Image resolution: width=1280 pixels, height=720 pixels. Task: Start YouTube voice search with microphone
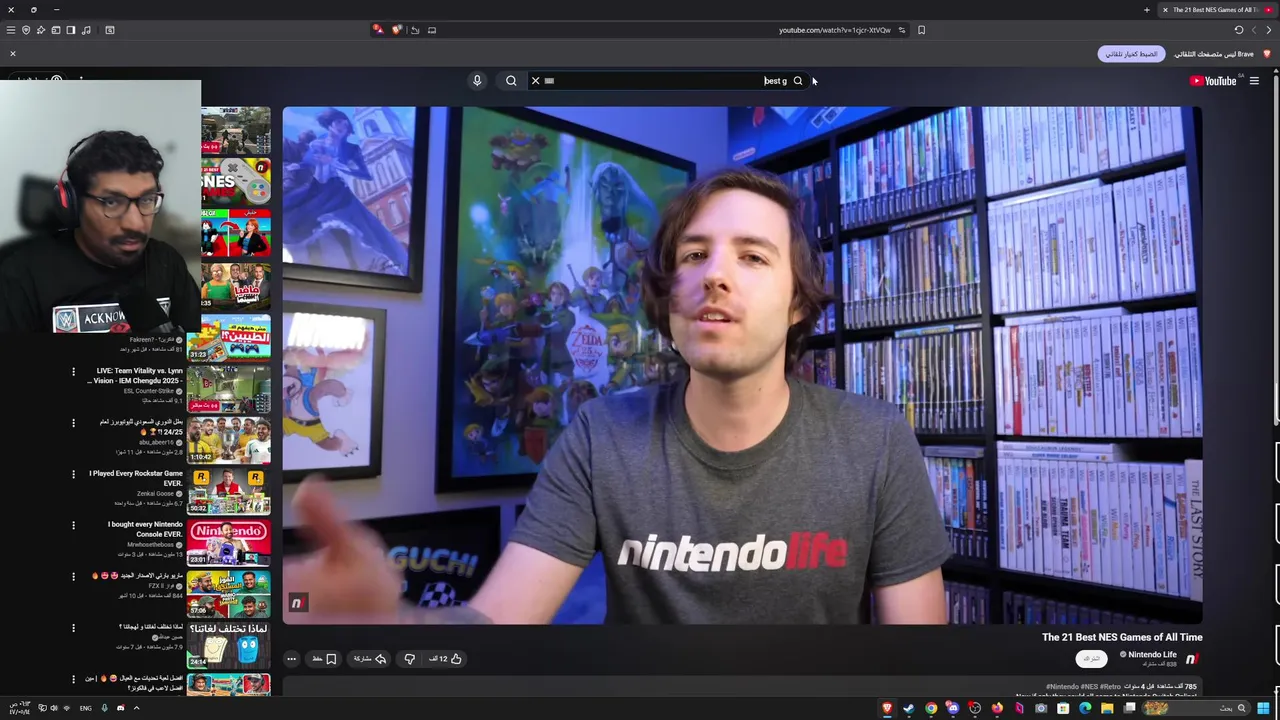(477, 81)
